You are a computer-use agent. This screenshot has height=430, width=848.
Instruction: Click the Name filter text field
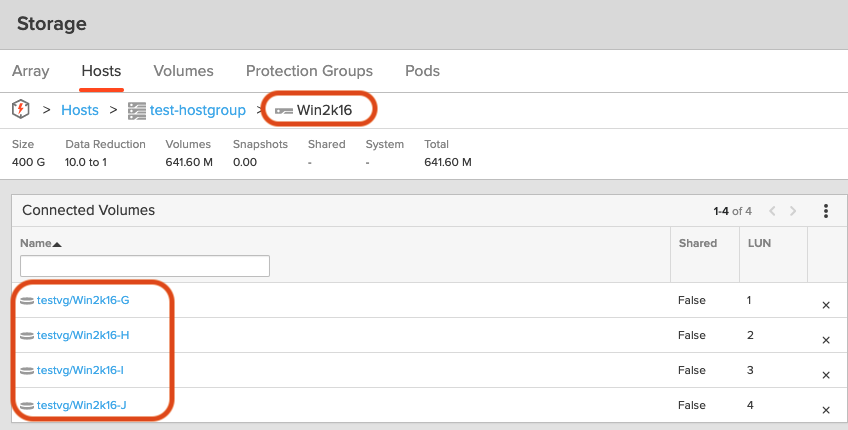(145, 265)
